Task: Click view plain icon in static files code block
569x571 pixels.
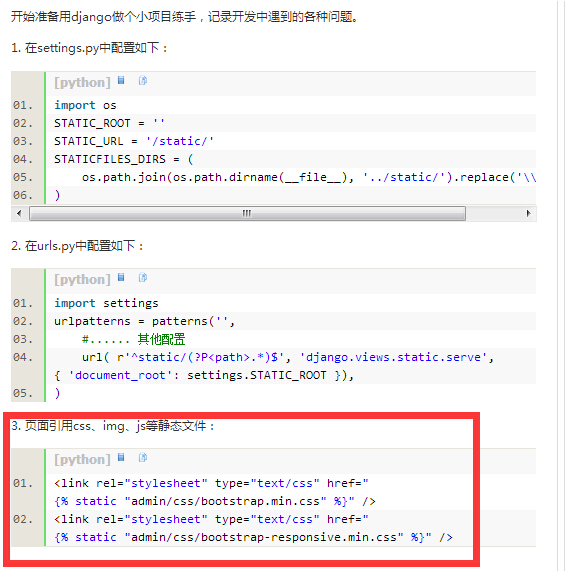Action: tap(121, 457)
